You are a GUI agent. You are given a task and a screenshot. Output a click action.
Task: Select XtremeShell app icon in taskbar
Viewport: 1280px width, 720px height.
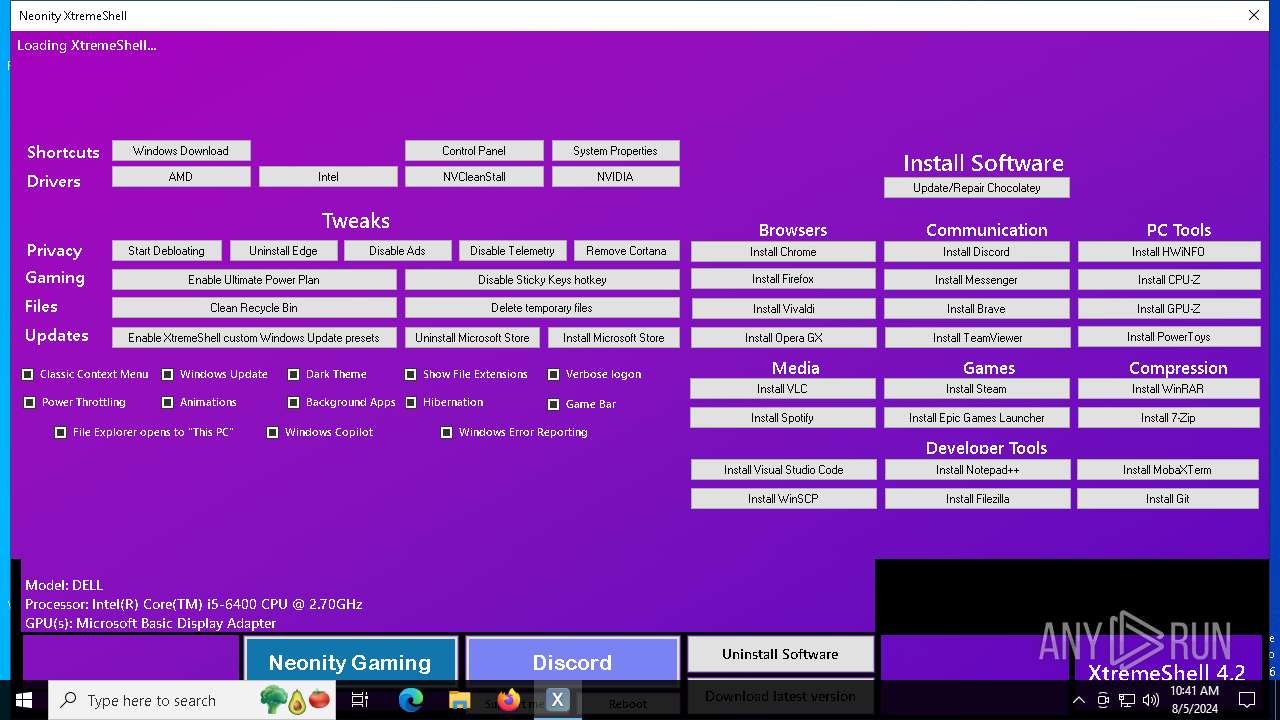pos(558,700)
